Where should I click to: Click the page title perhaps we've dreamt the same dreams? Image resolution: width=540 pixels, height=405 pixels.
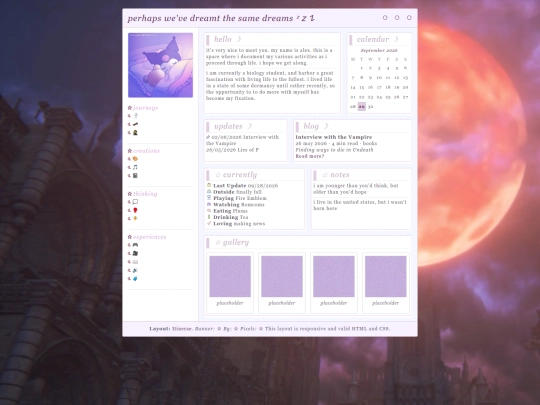point(210,18)
